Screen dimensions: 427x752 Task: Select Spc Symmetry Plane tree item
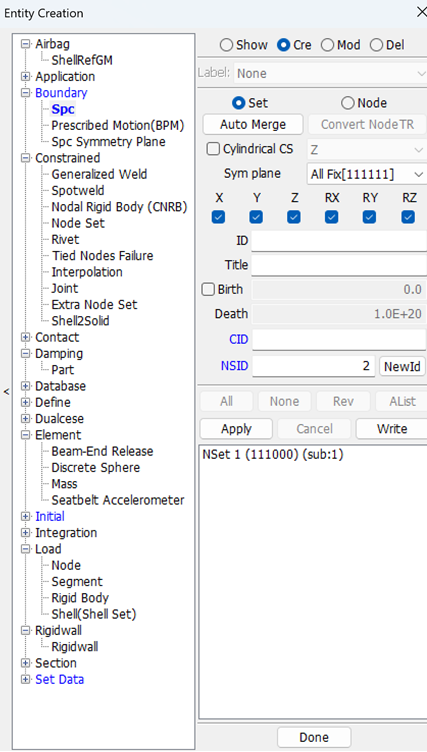click(108, 142)
